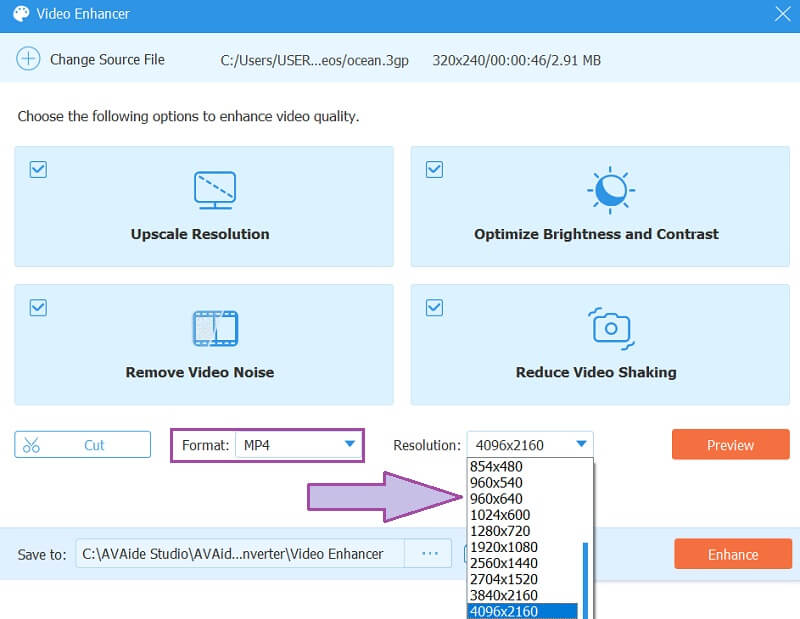The height and width of the screenshot is (619, 800).
Task: Click the Cut button
Action: pos(83,445)
